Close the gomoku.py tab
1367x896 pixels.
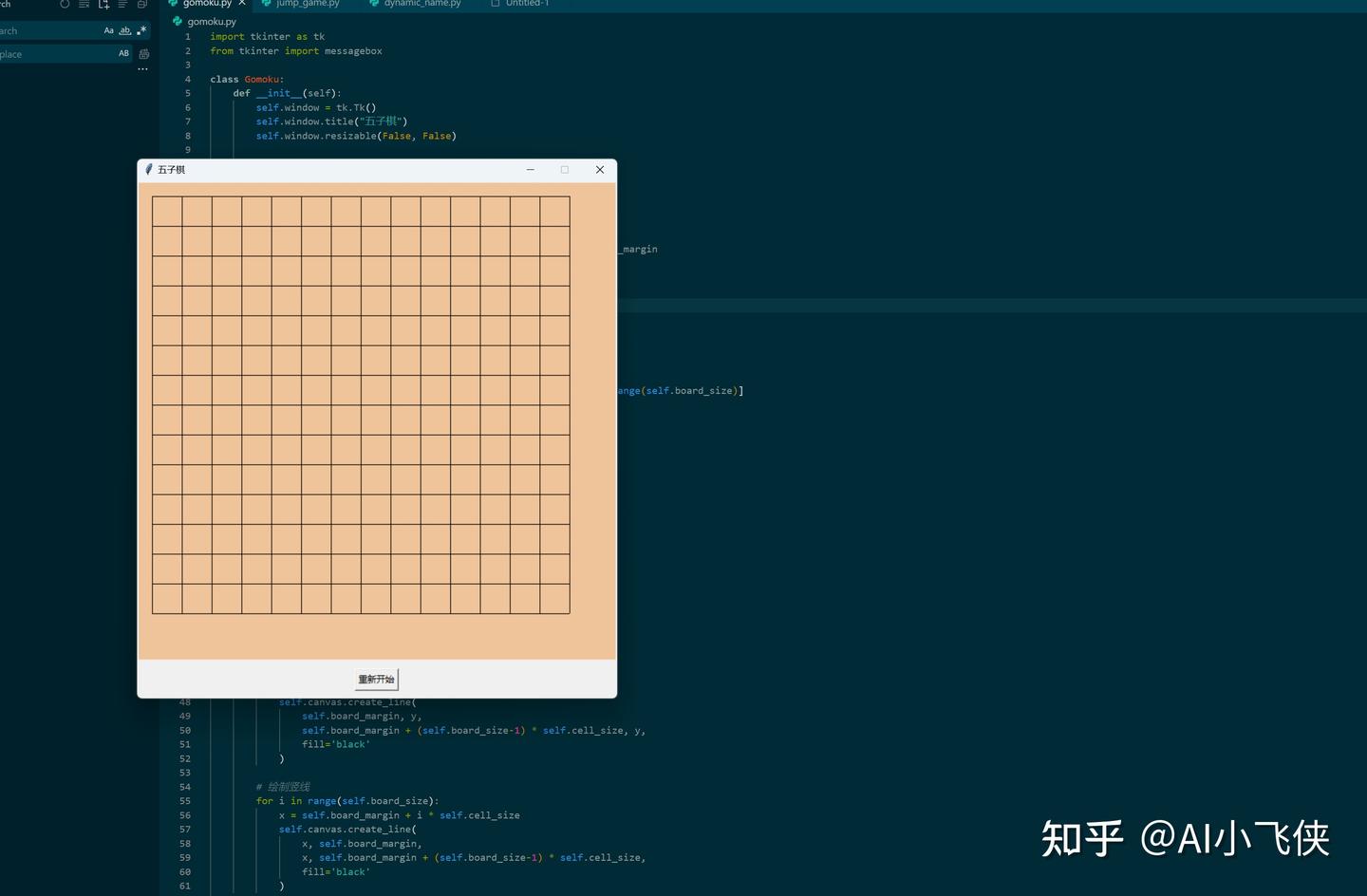click(242, 4)
